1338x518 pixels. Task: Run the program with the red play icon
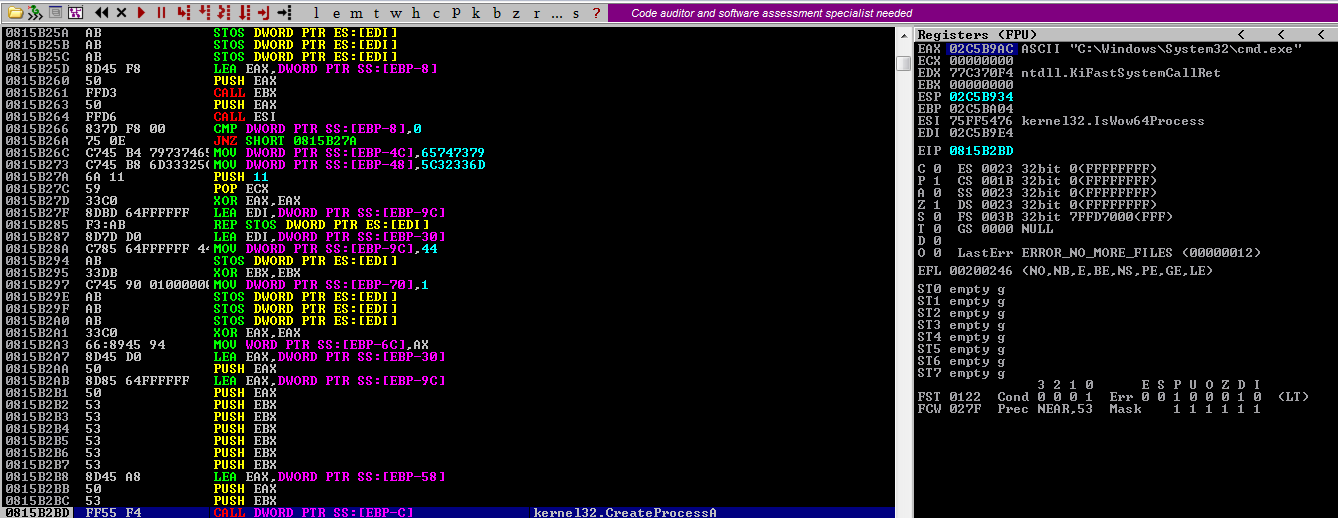pyautogui.click(x=141, y=13)
